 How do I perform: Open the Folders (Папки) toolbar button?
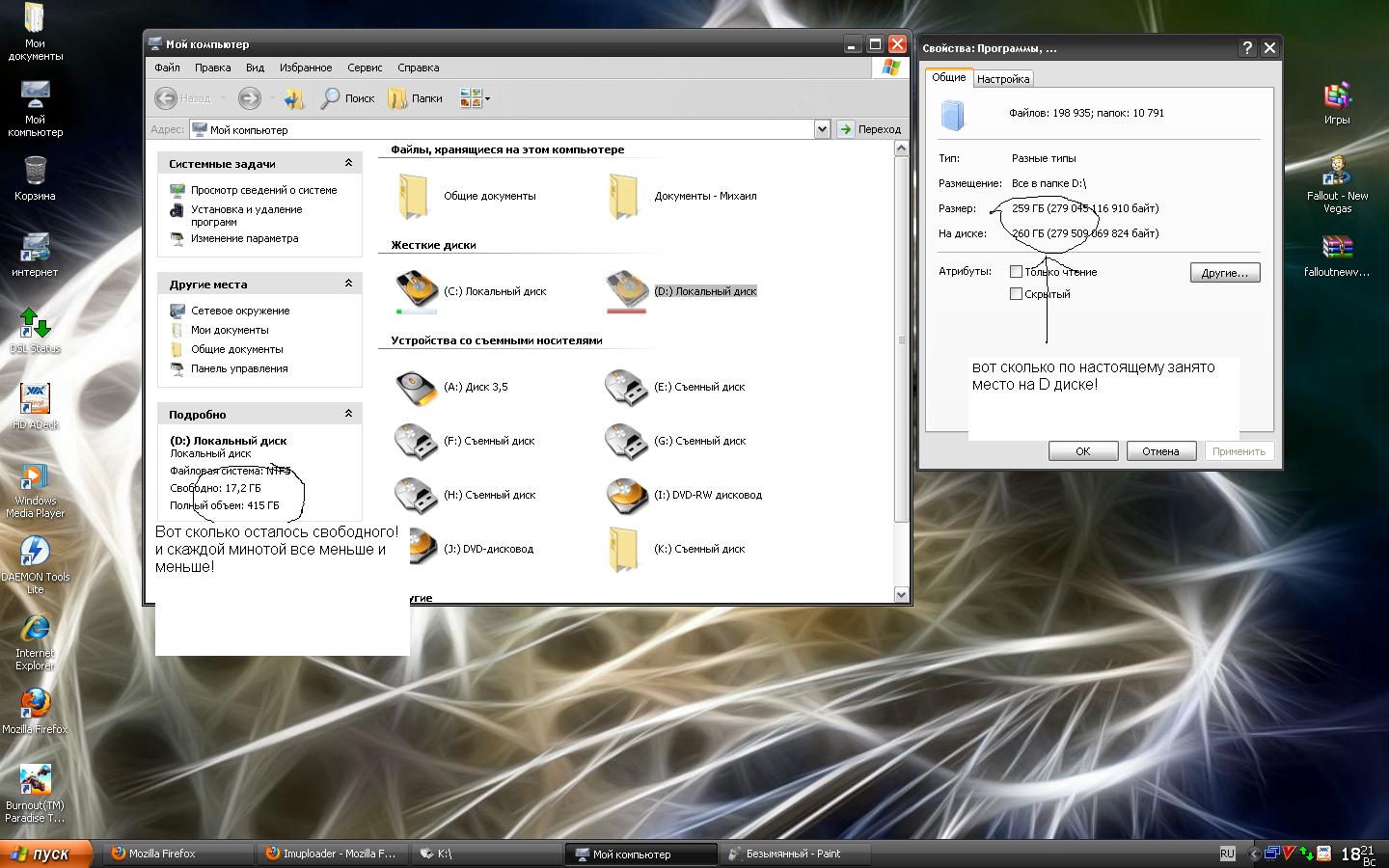click(x=415, y=98)
